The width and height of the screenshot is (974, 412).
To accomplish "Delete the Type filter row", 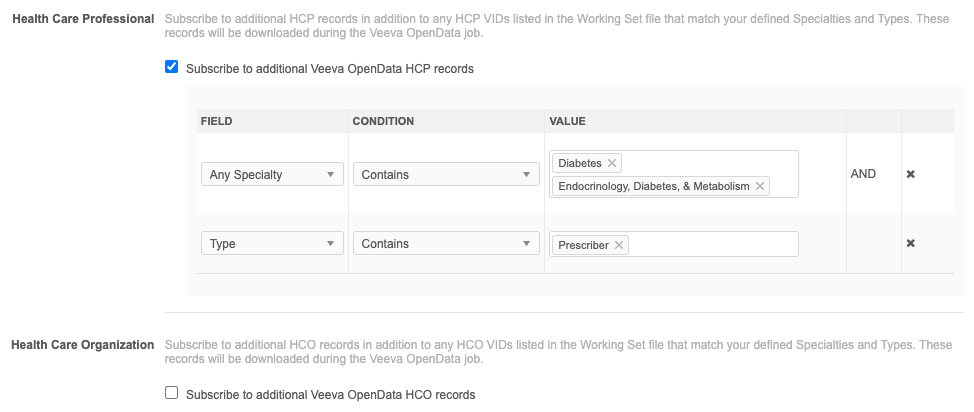I will point(910,243).
